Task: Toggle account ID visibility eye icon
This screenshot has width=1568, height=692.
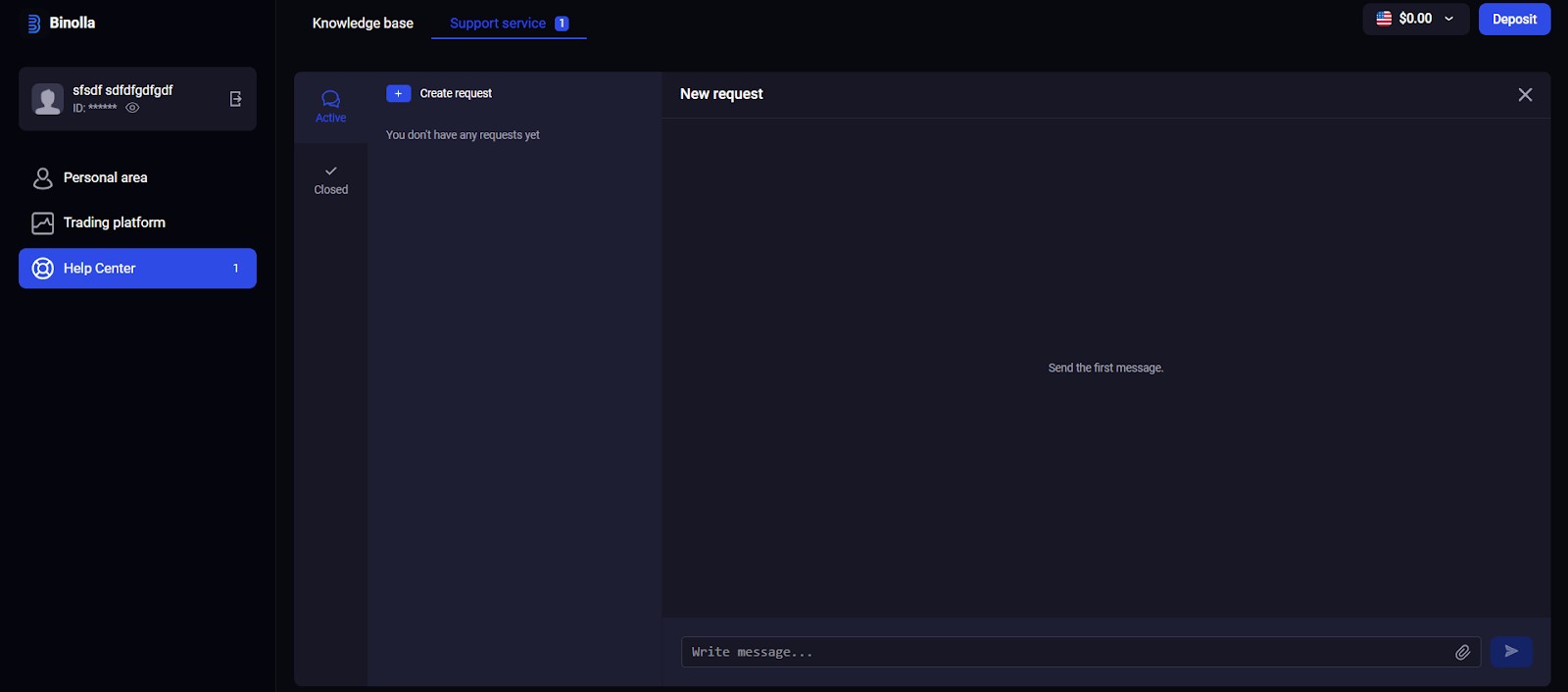Action: 132,108
